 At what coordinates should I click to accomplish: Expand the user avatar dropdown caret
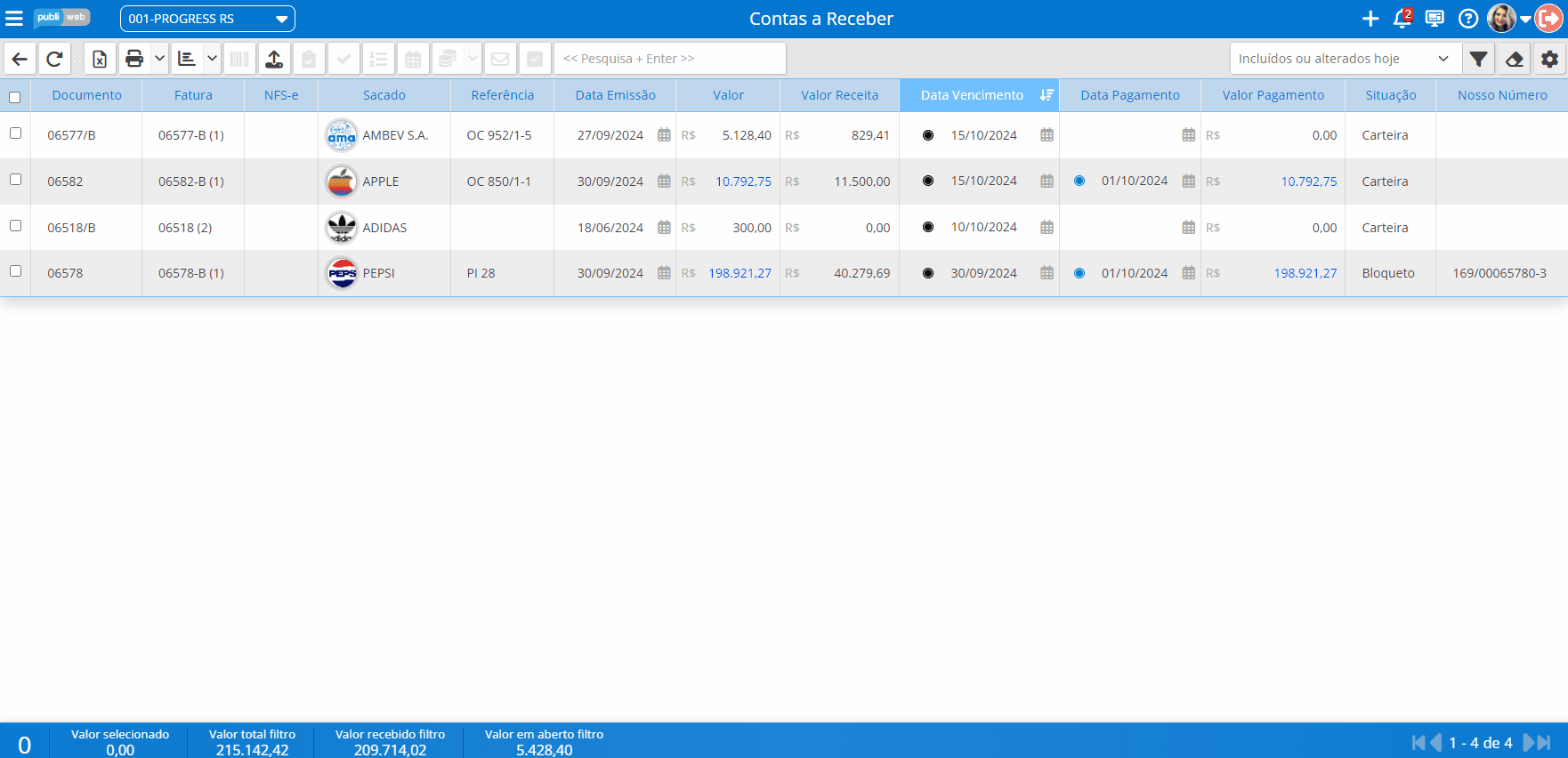1525,19
